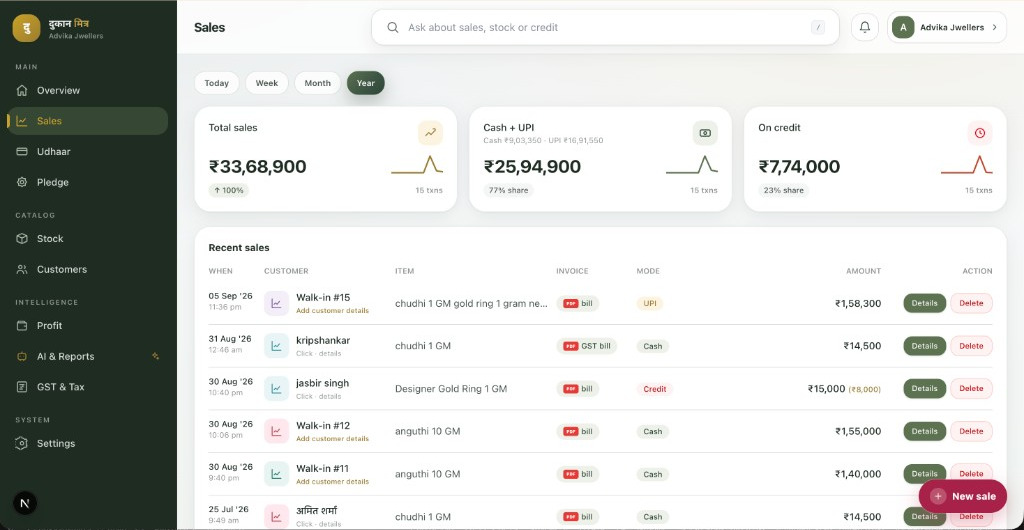Click the Total sales trend icon

[x=430, y=132]
